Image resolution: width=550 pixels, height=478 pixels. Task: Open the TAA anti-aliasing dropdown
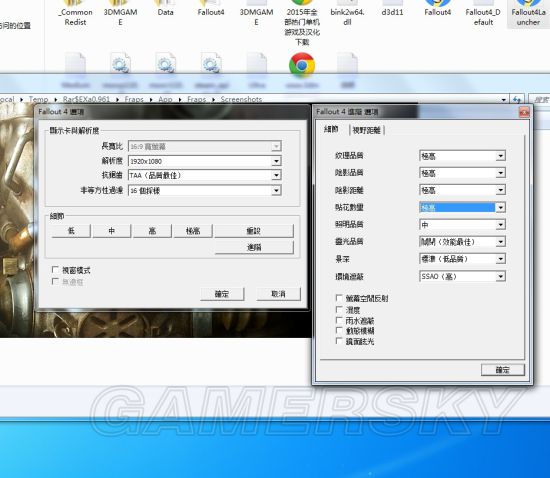[205, 175]
